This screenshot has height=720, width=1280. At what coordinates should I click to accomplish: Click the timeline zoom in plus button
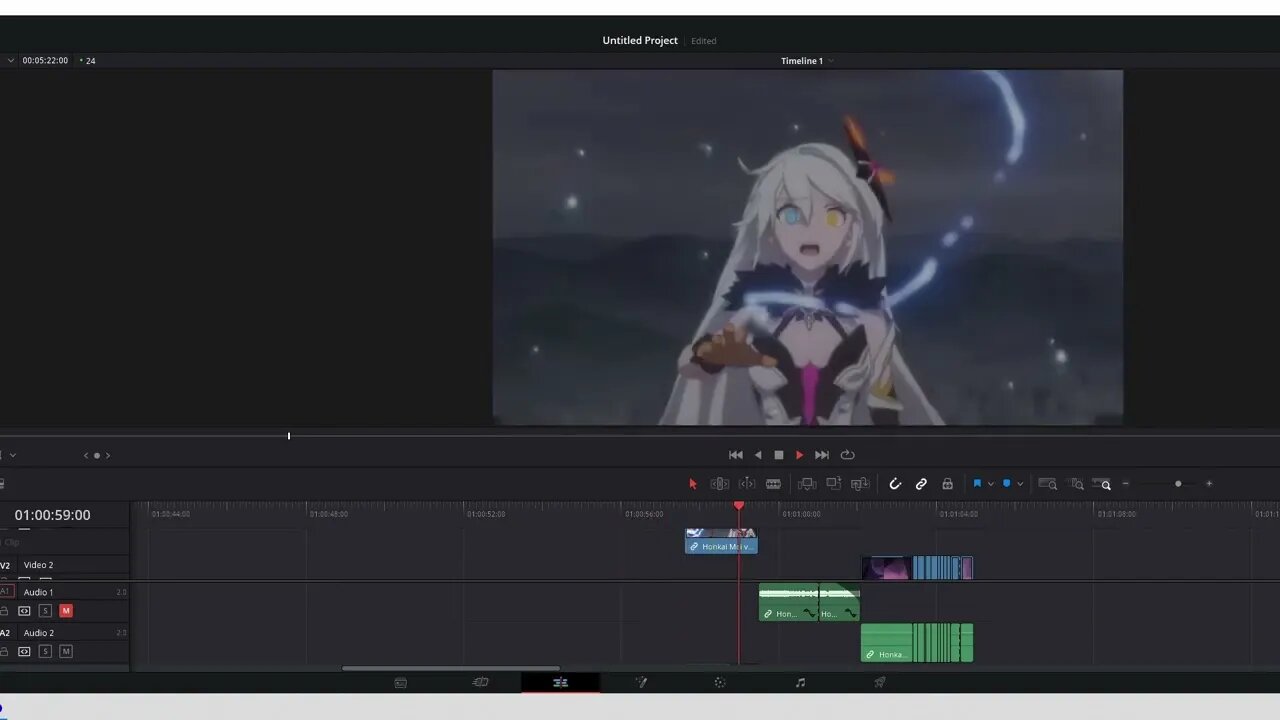click(x=1209, y=484)
